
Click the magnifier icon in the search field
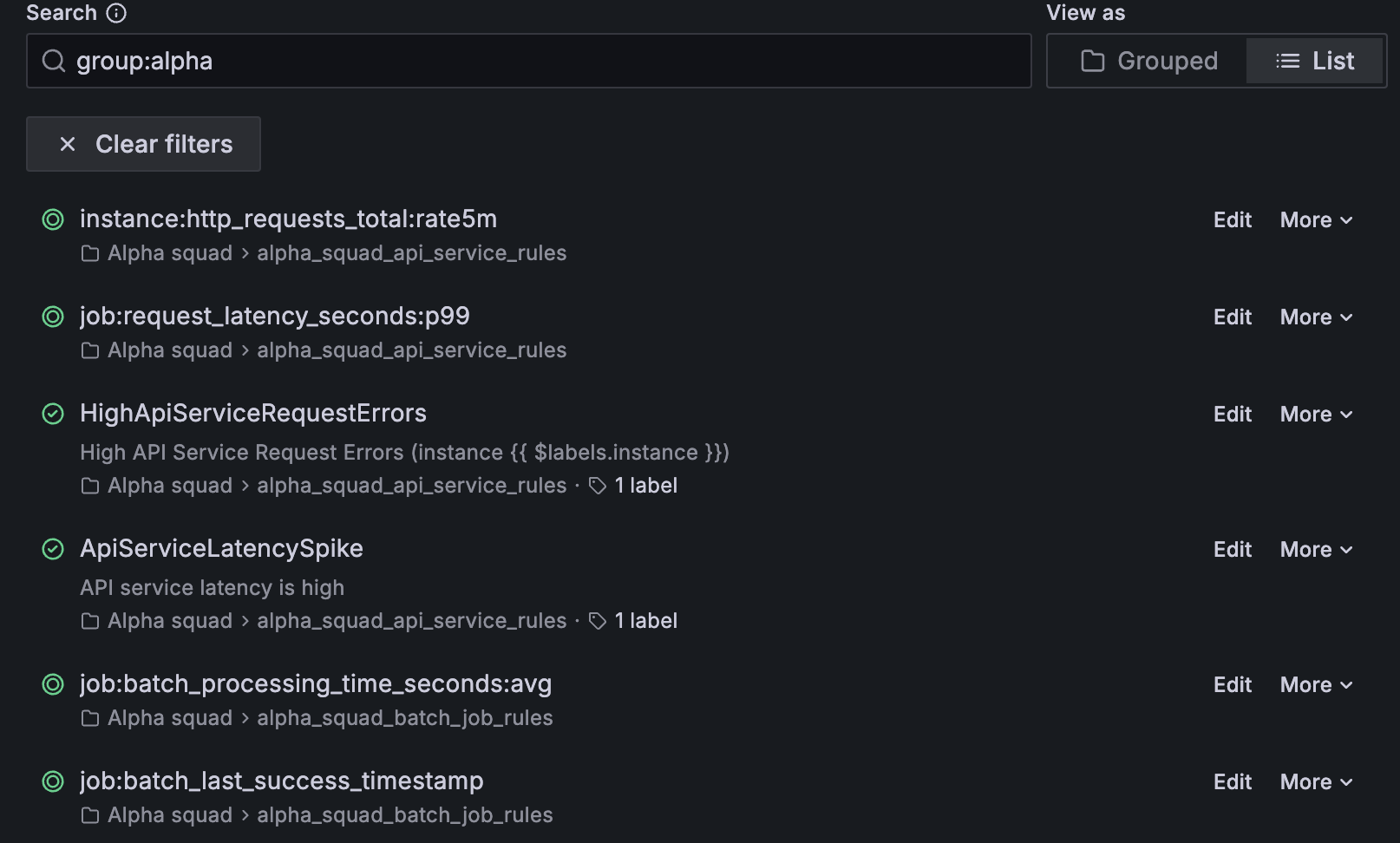click(54, 61)
